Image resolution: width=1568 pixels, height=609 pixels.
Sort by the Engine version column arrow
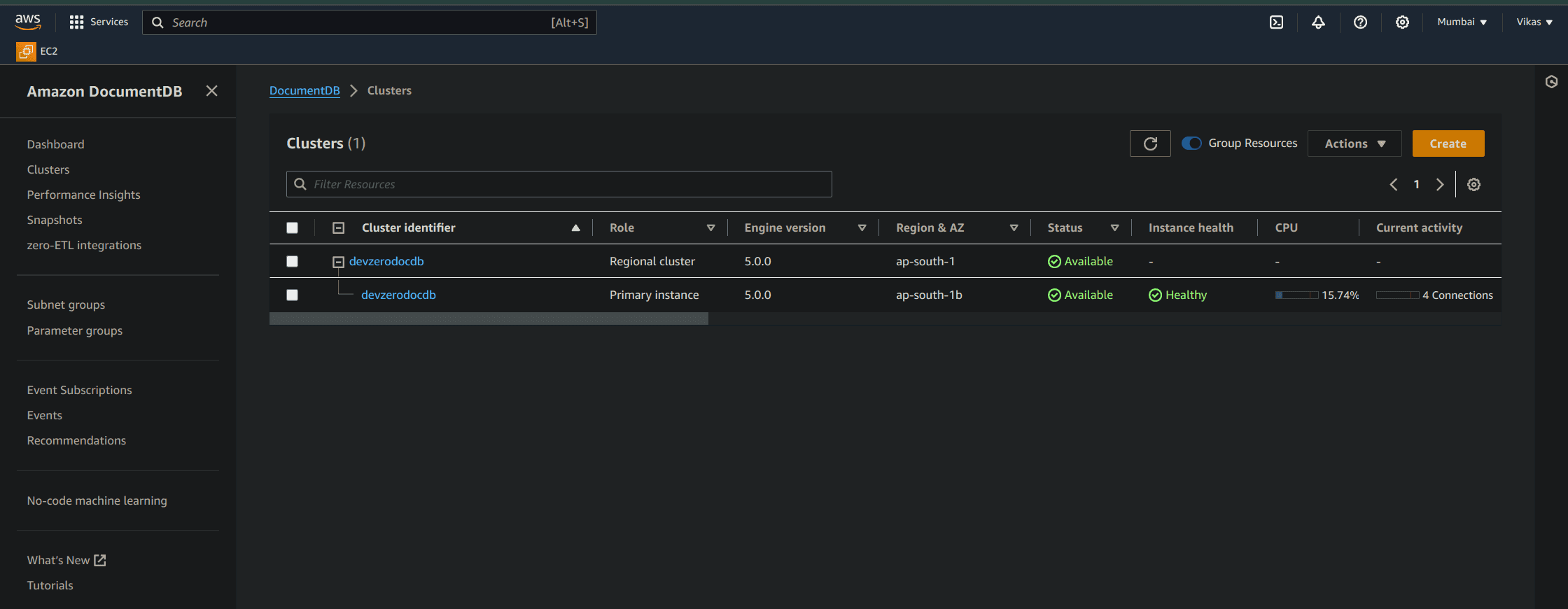(862, 227)
